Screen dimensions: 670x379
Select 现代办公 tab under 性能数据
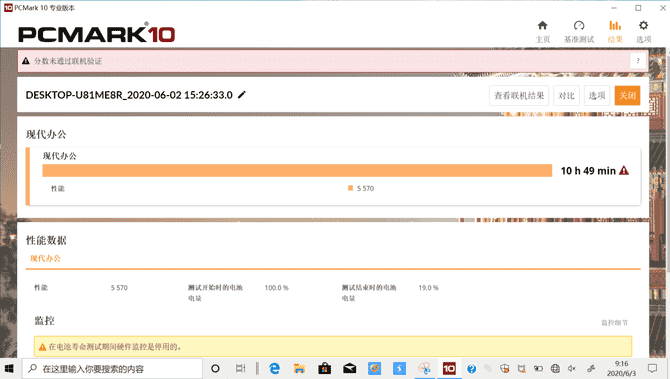click(x=45, y=258)
